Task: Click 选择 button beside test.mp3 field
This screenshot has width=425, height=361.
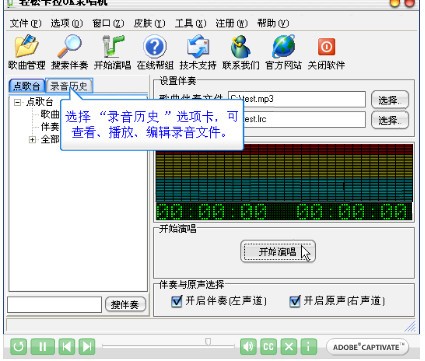Action: (x=390, y=100)
